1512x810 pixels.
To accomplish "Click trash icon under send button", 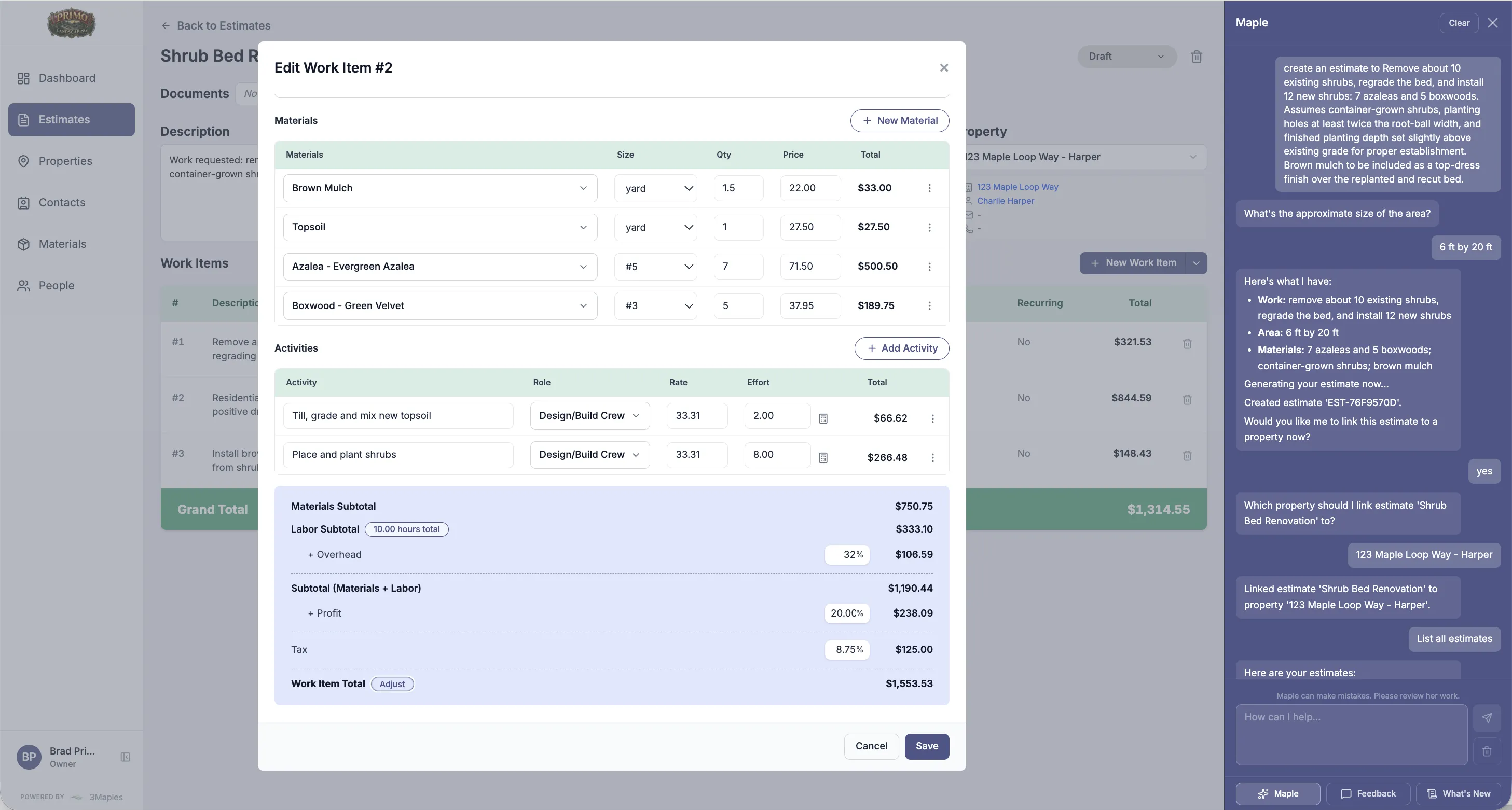I will tap(1486, 752).
